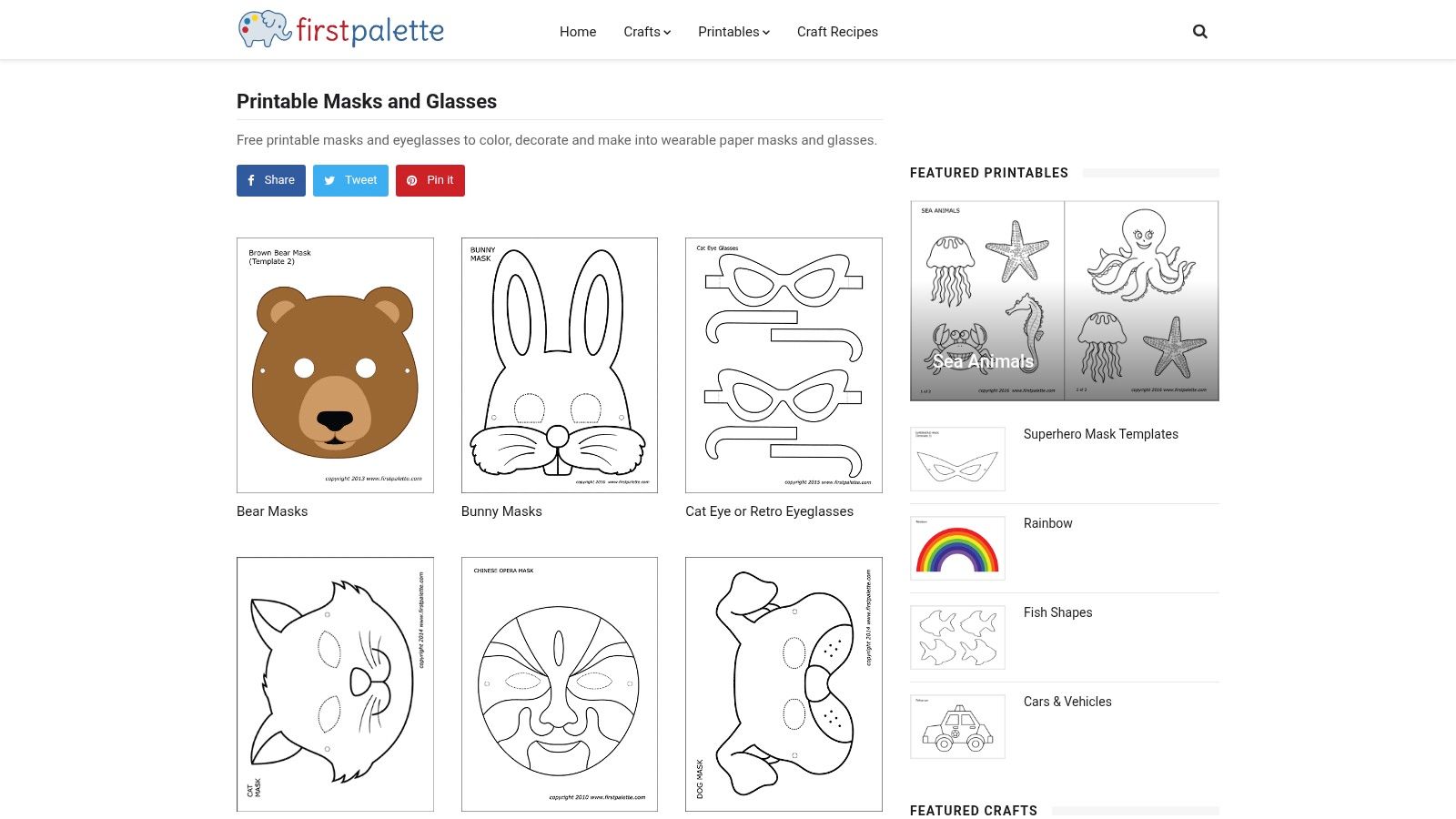The height and width of the screenshot is (819, 1456).
Task: Click the colorful Rainbow swatch image
Action: (x=957, y=547)
